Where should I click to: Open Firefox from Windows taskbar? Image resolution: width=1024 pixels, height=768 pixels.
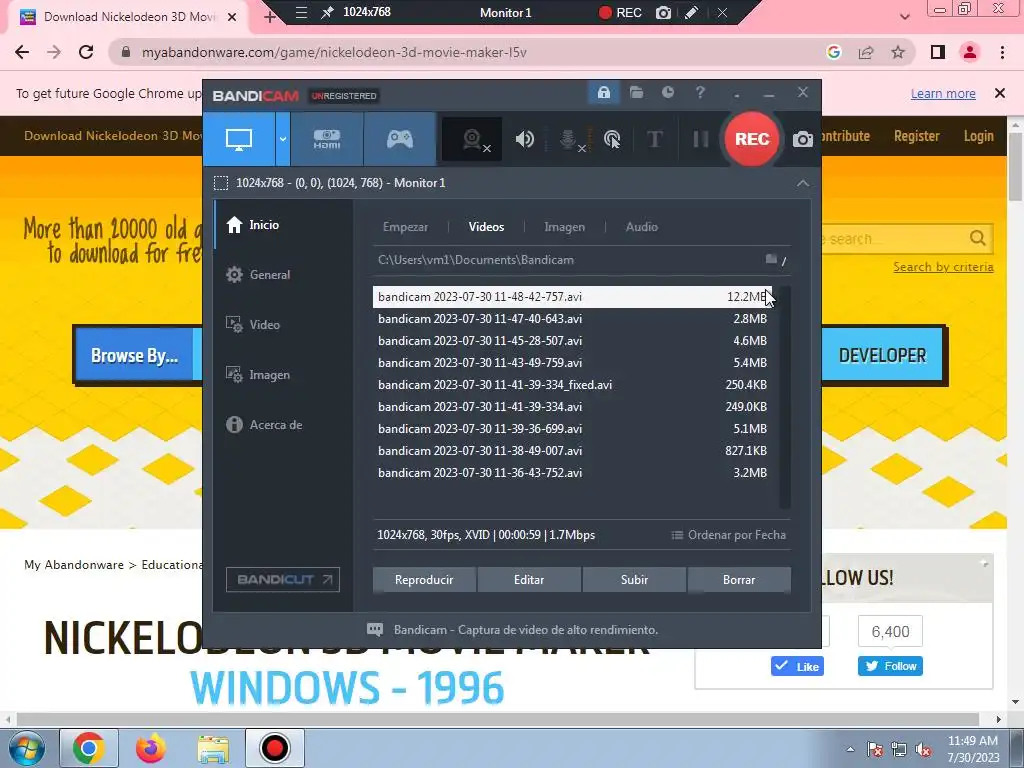click(x=151, y=748)
